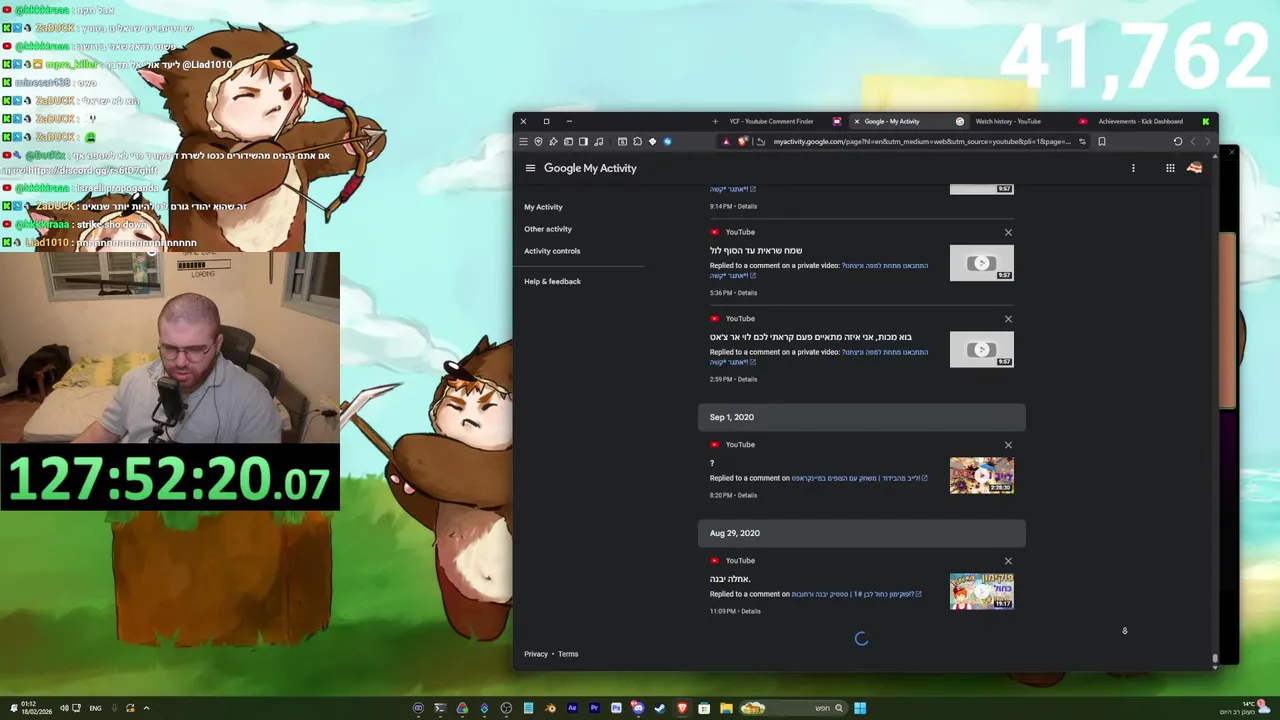Select Other activity in the sidebar

coord(548,229)
